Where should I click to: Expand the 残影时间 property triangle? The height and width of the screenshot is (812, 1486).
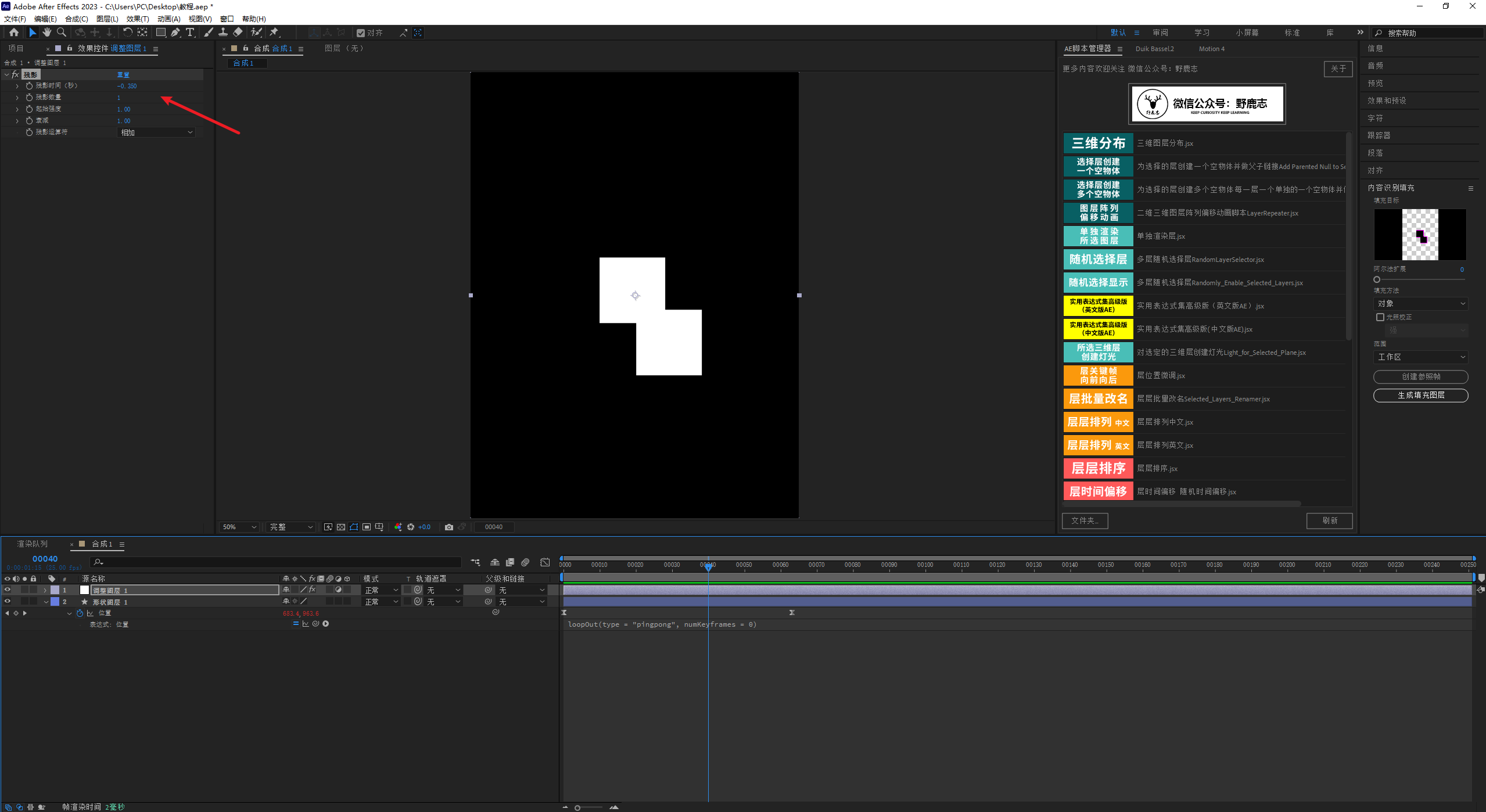point(17,86)
